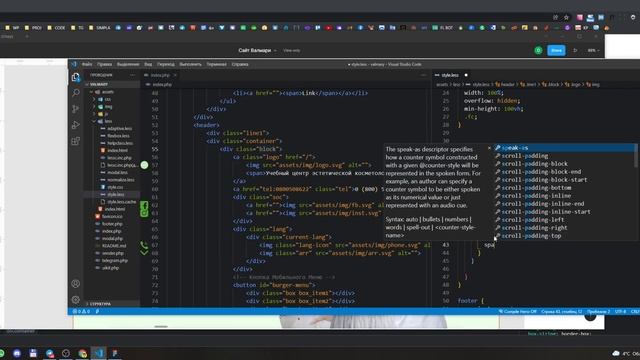The height and width of the screenshot is (360, 640).
Task: Click the spaces indentation setting in status bar
Action: click(x=598, y=311)
